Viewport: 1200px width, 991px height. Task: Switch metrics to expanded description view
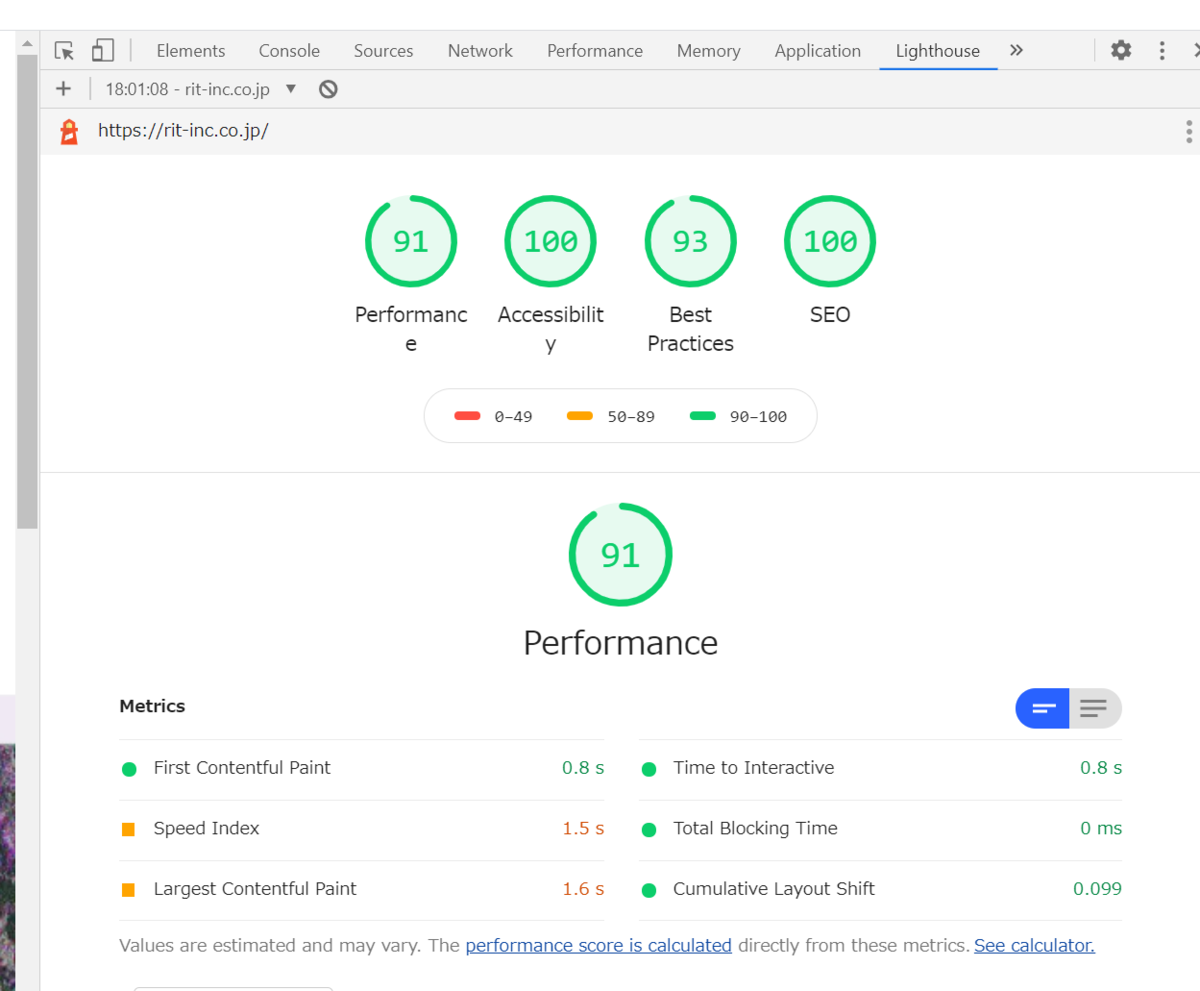[1095, 708]
